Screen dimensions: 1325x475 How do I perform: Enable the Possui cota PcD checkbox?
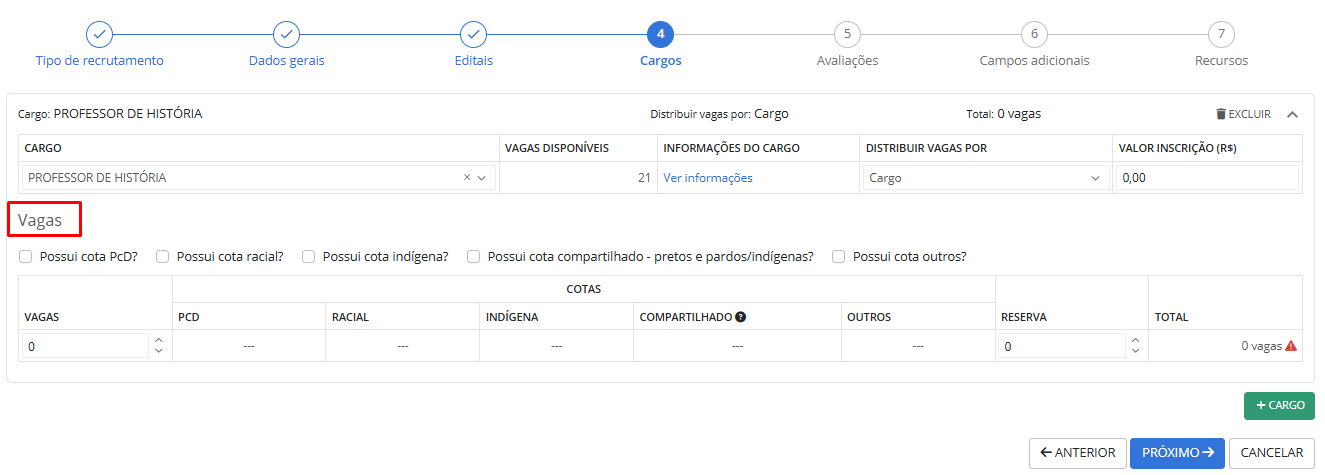coord(26,256)
